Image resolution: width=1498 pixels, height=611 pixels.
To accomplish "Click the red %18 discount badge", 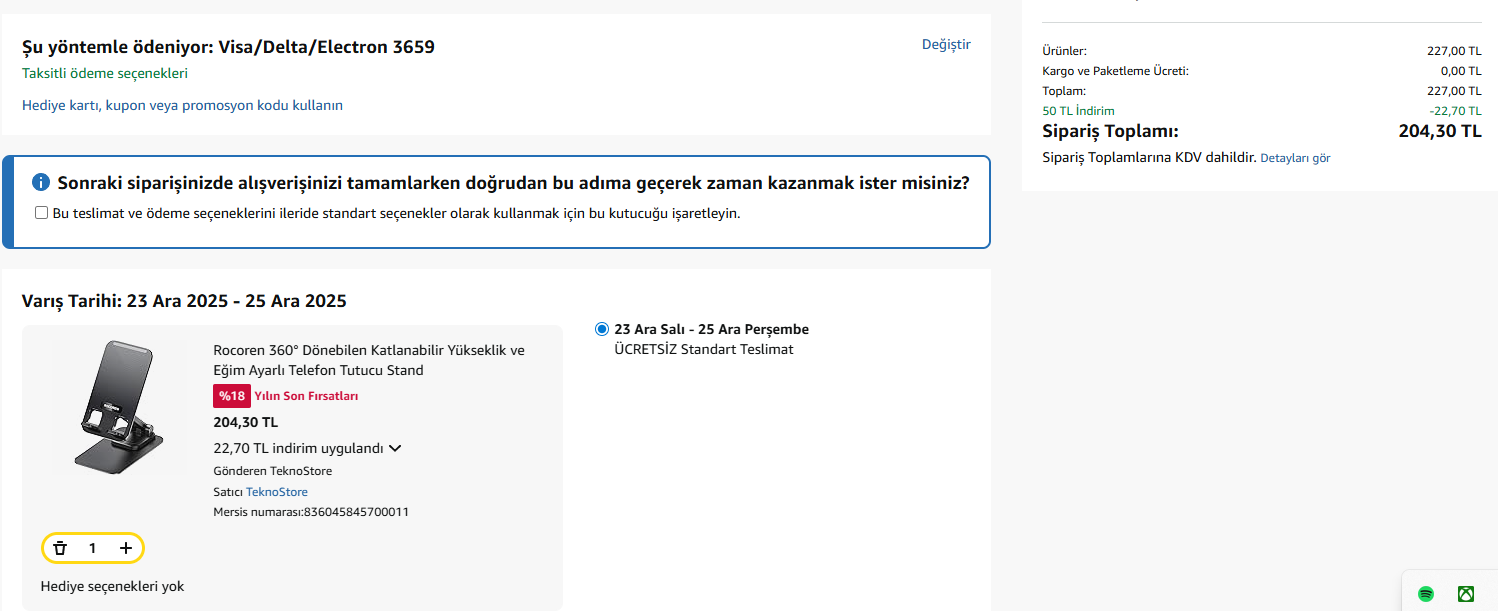I will tap(231, 396).
